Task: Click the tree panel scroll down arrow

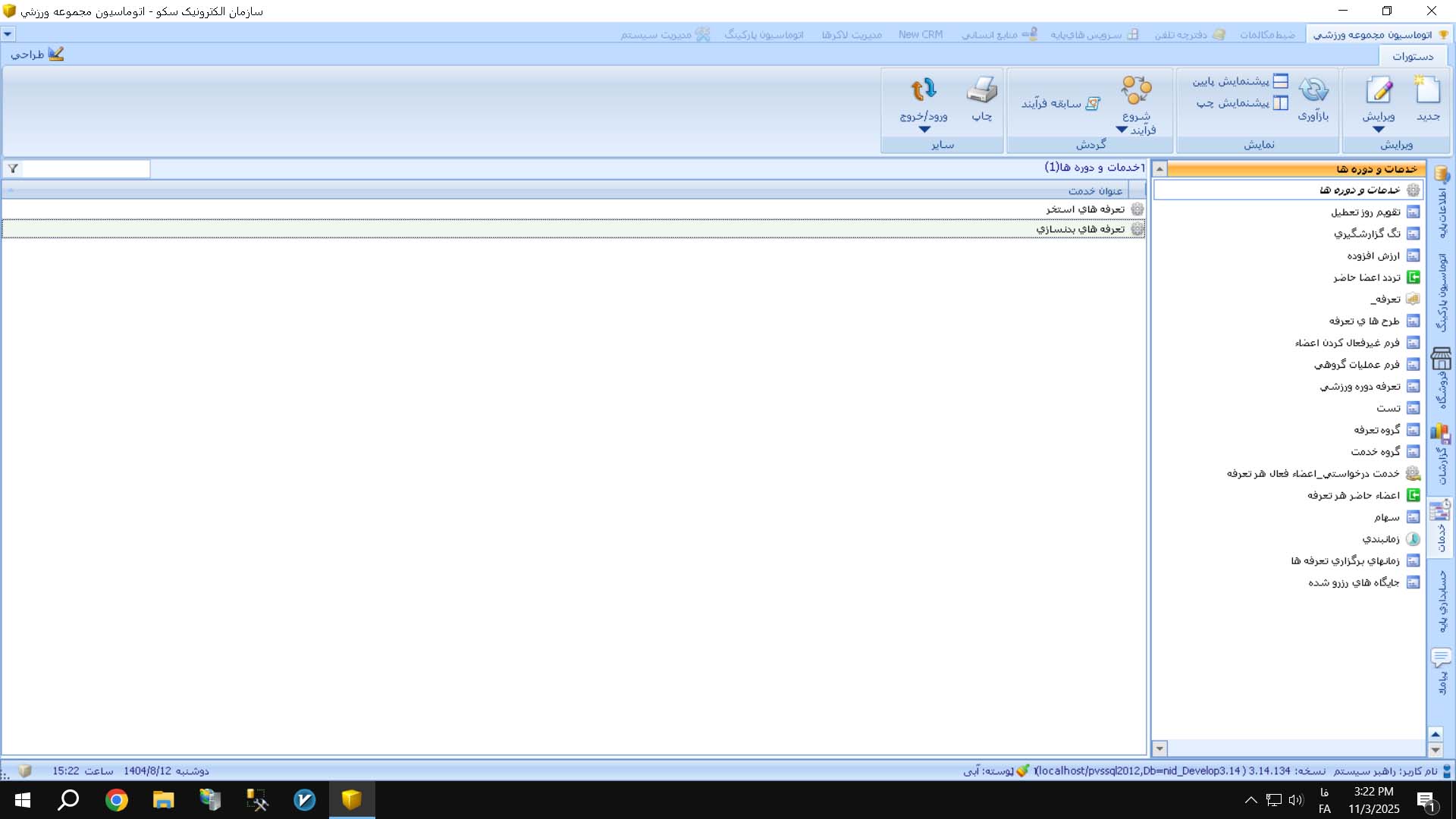Action: (1159, 748)
